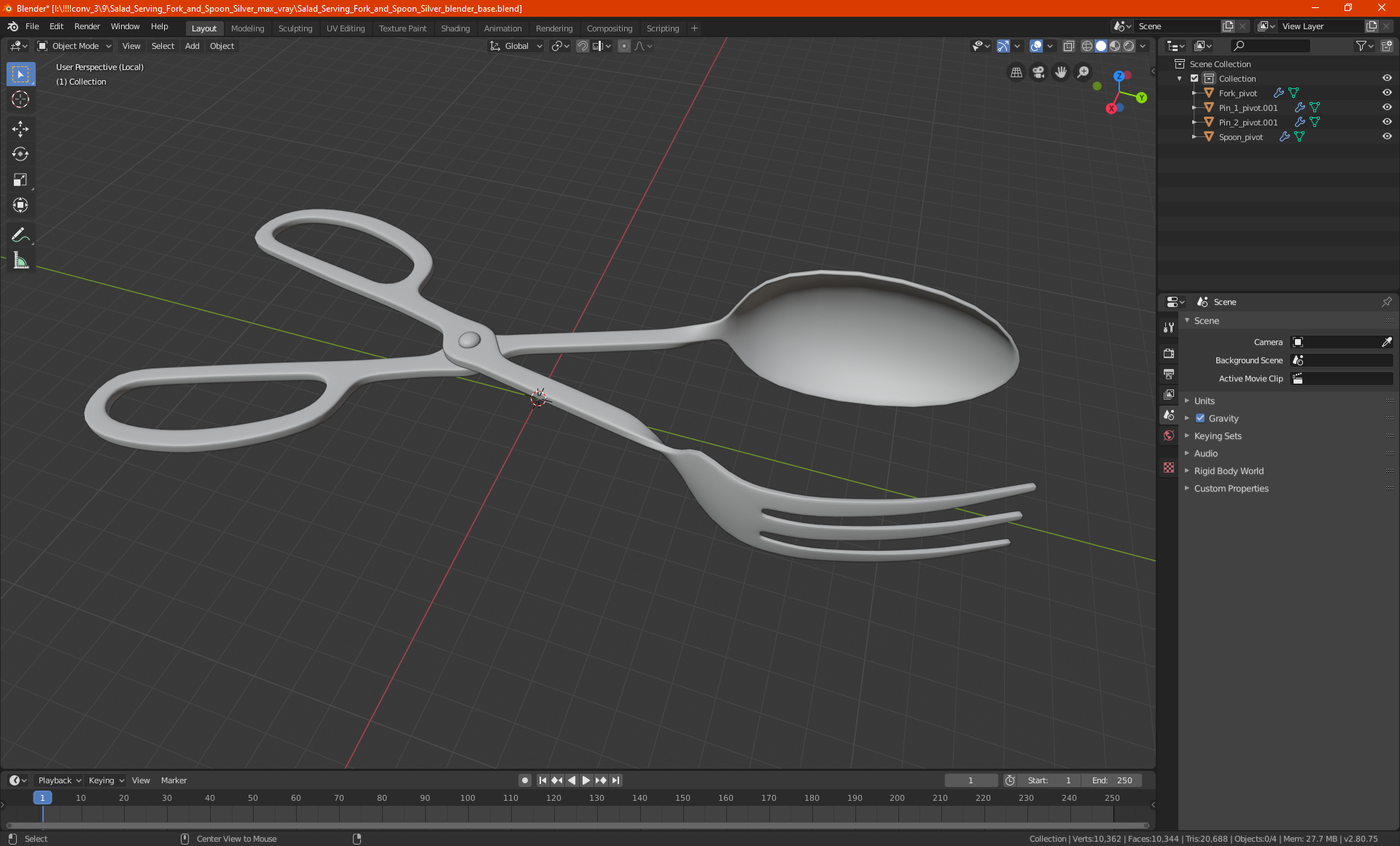Open the Global transform orientation dropdown
Image resolution: width=1400 pixels, height=846 pixels.
click(x=516, y=46)
